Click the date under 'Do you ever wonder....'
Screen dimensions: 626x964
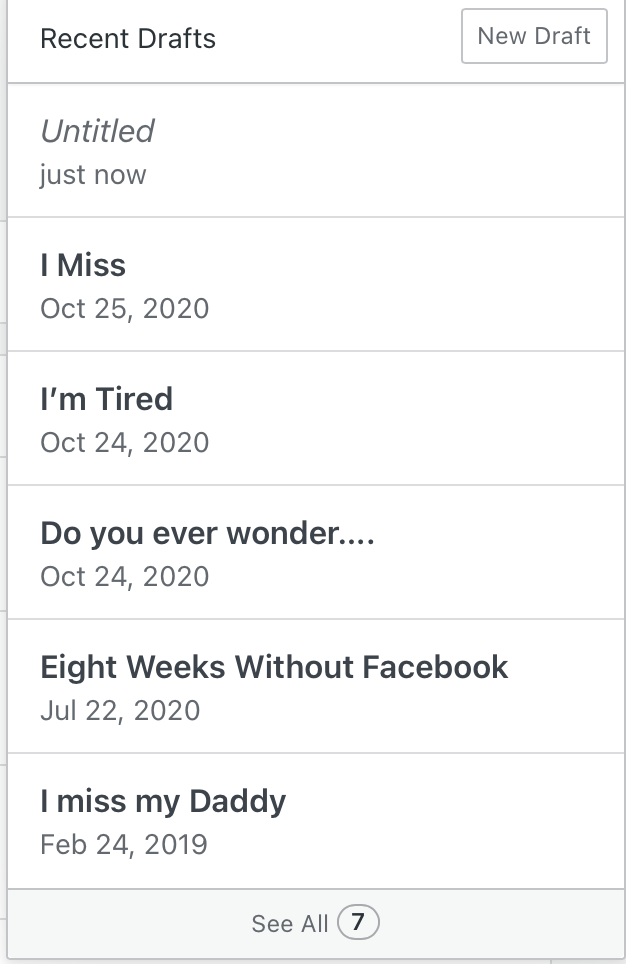(125, 576)
